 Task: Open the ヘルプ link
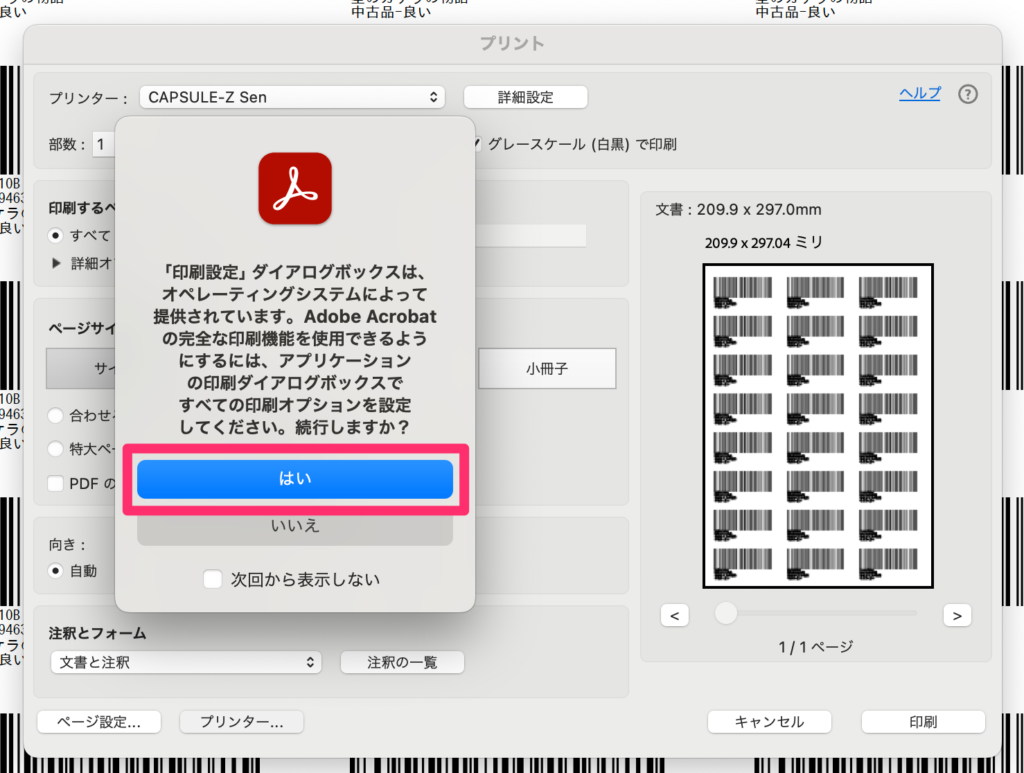(x=919, y=93)
